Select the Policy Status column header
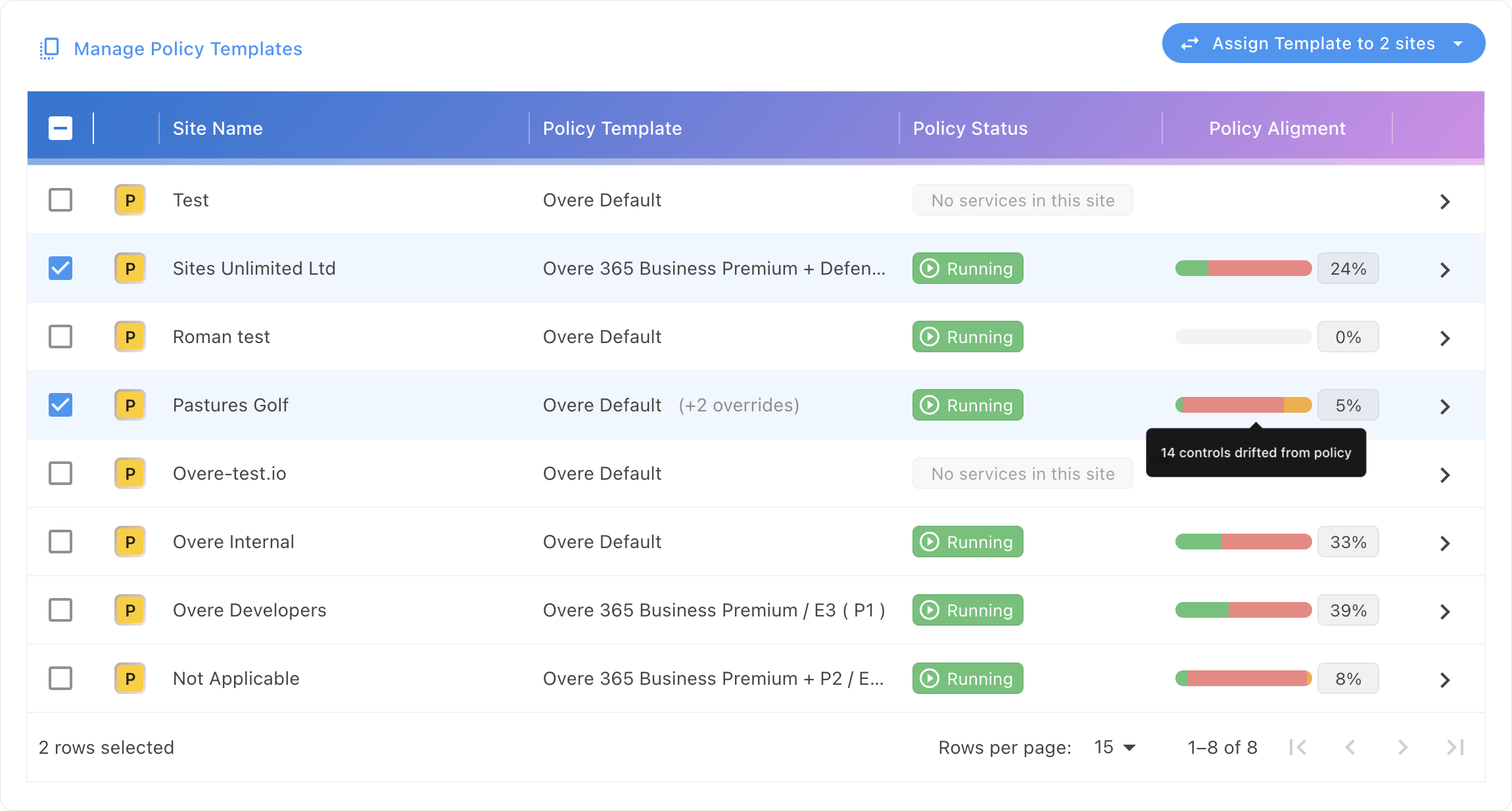1512x811 pixels. [970, 128]
